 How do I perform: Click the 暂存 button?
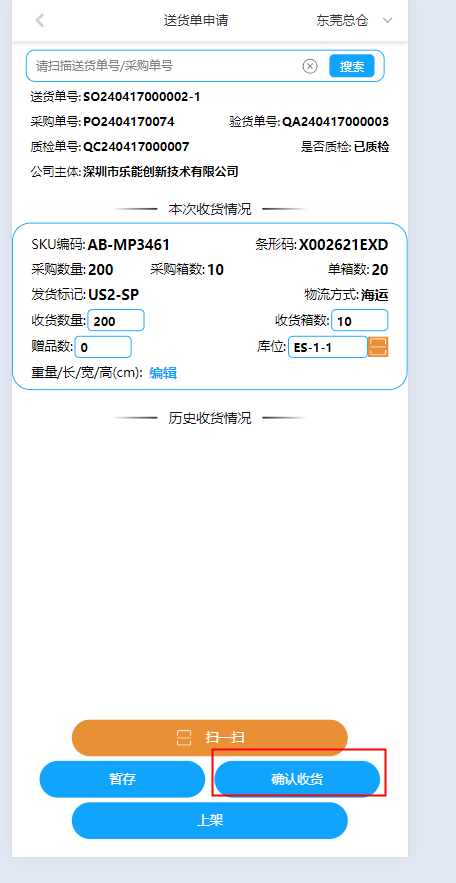click(x=122, y=779)
